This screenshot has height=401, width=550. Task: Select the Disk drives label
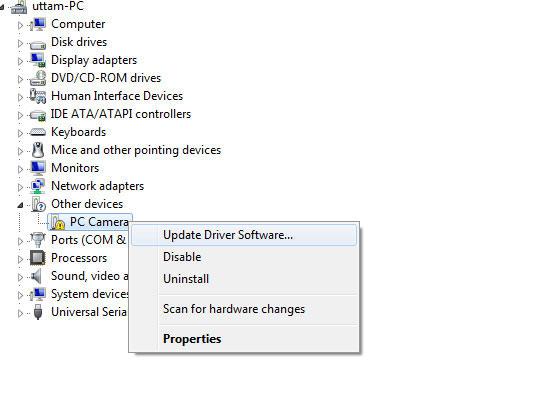pyautogui.click(x=79, y=42)
